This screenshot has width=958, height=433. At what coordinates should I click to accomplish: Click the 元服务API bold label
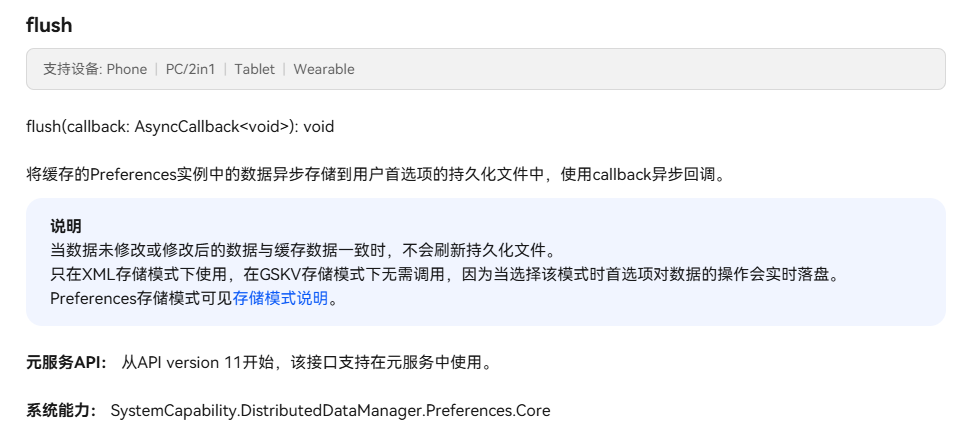[67, 363]
